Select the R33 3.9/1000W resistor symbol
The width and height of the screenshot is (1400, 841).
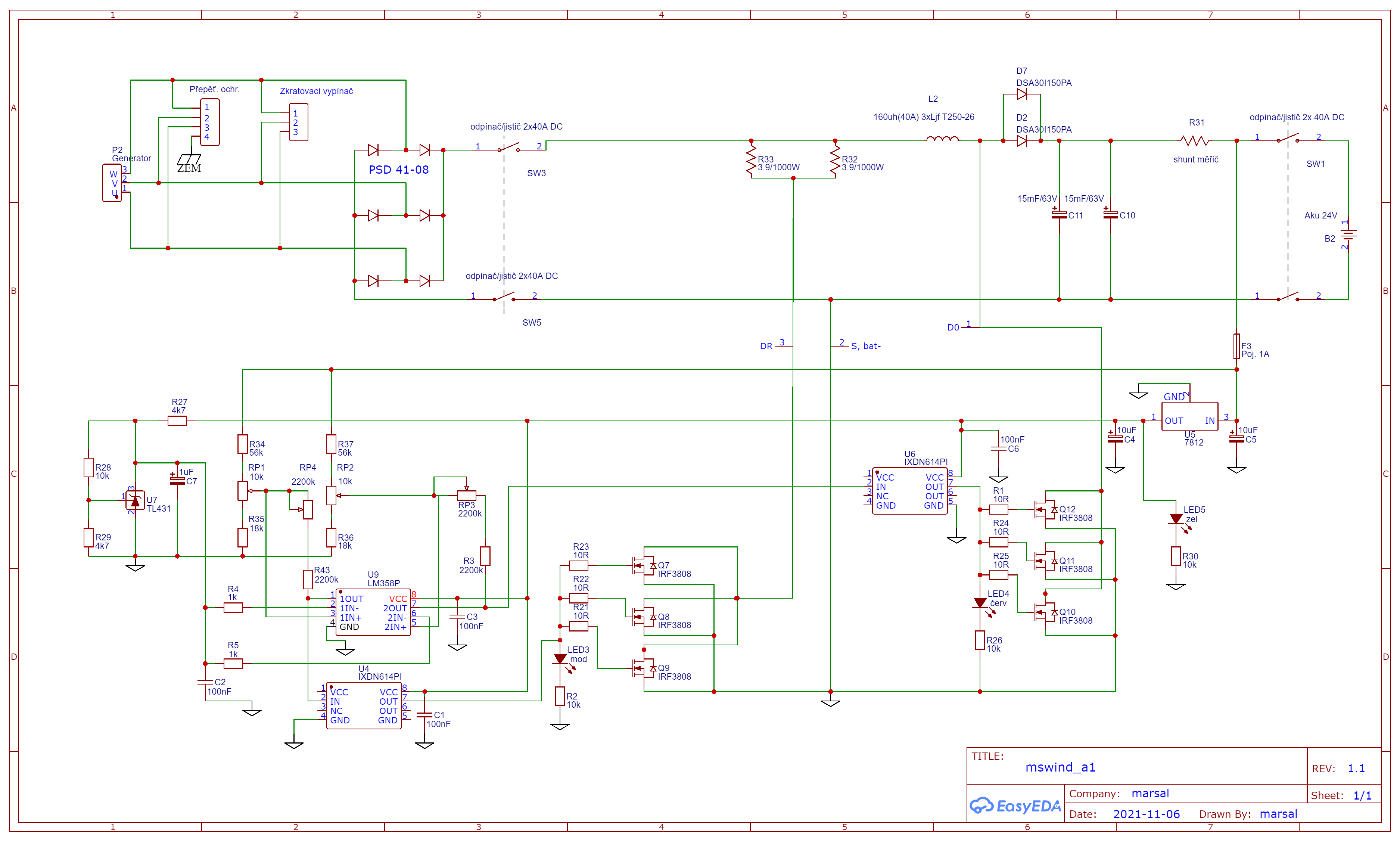pyautogui.click(x=751, y=160)
